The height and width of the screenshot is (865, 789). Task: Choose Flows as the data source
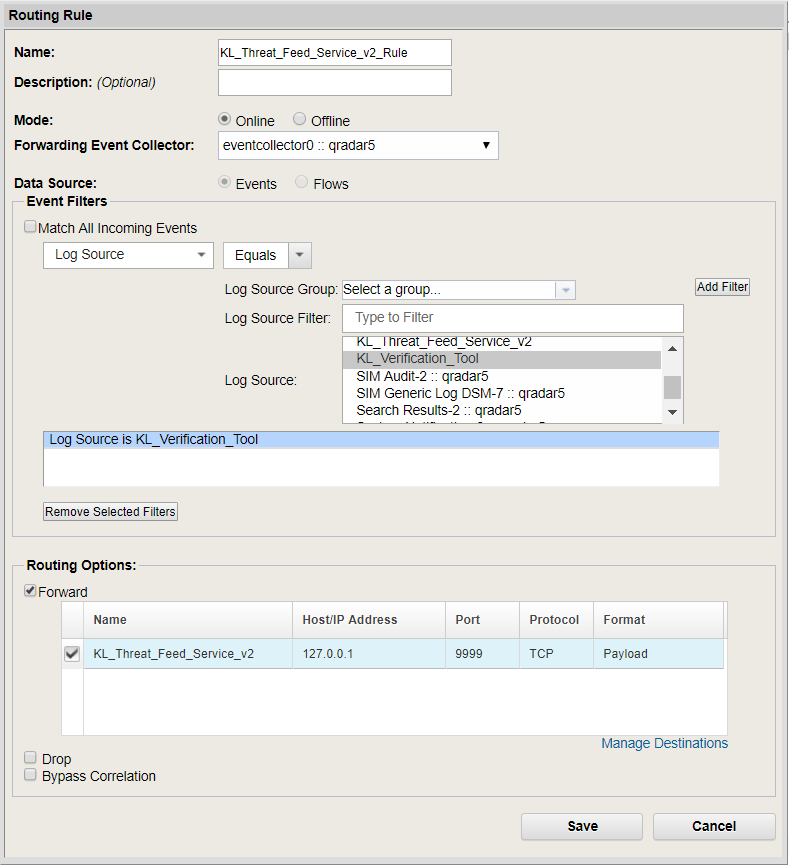point(301,183)
